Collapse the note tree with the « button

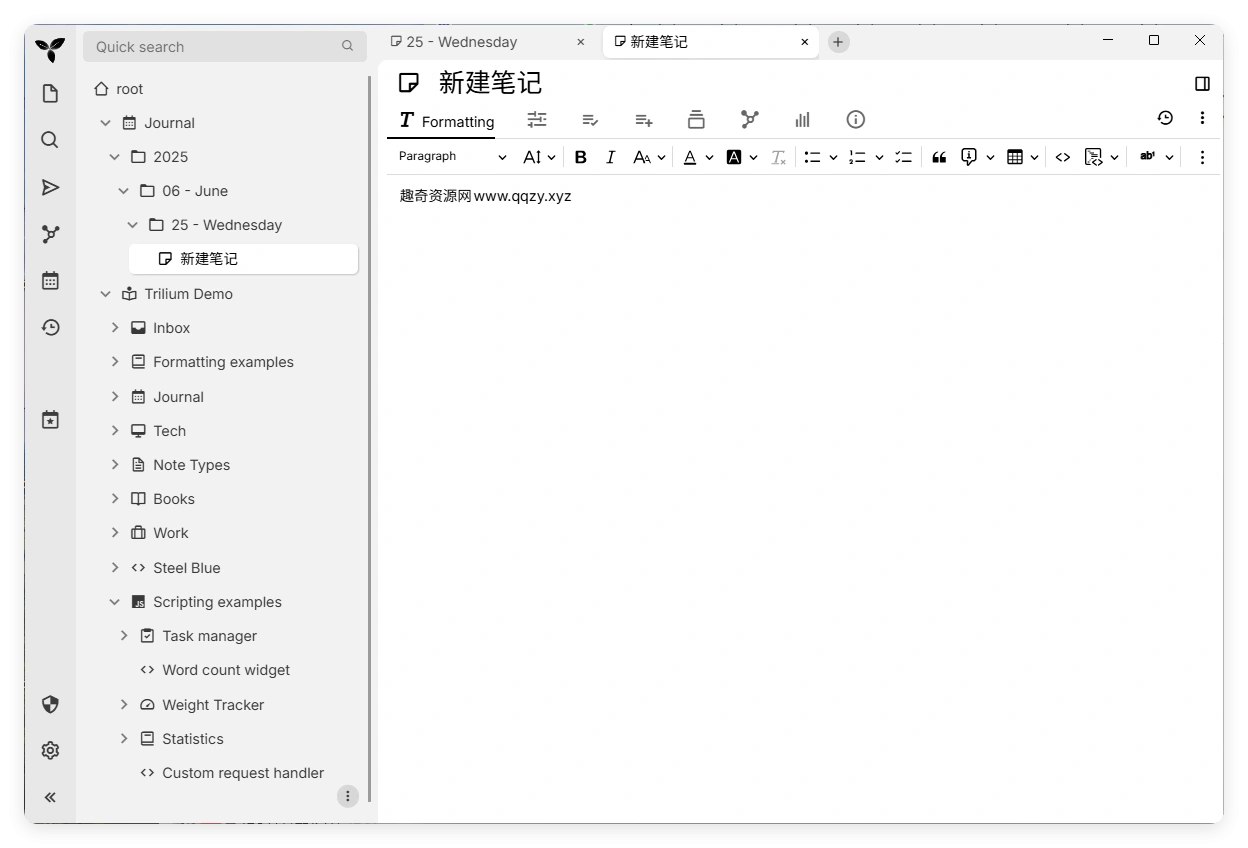[x=50, y=797]
